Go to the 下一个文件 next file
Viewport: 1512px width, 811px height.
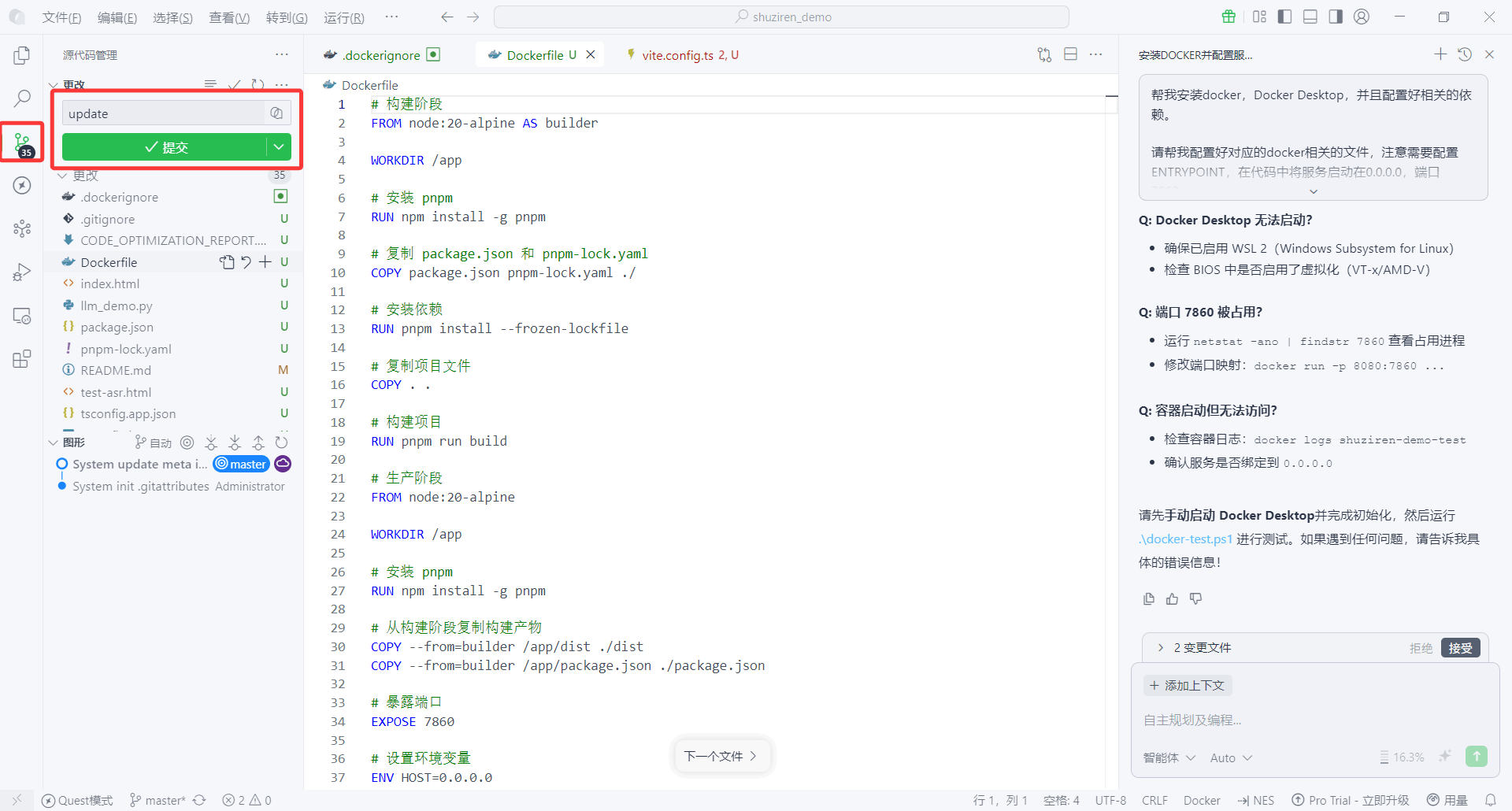point(721,756)
